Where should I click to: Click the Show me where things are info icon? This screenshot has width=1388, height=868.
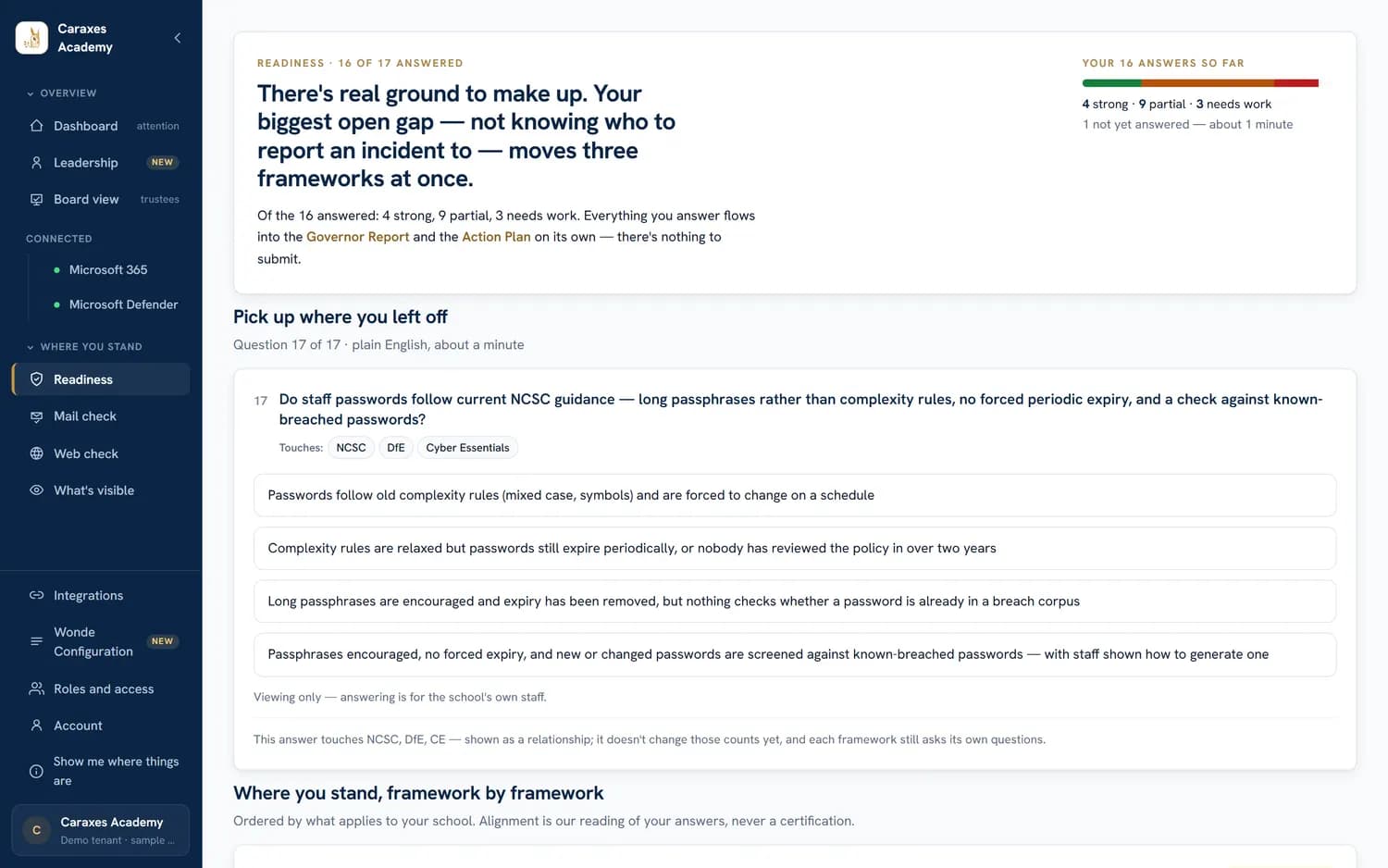click(37, 771)
